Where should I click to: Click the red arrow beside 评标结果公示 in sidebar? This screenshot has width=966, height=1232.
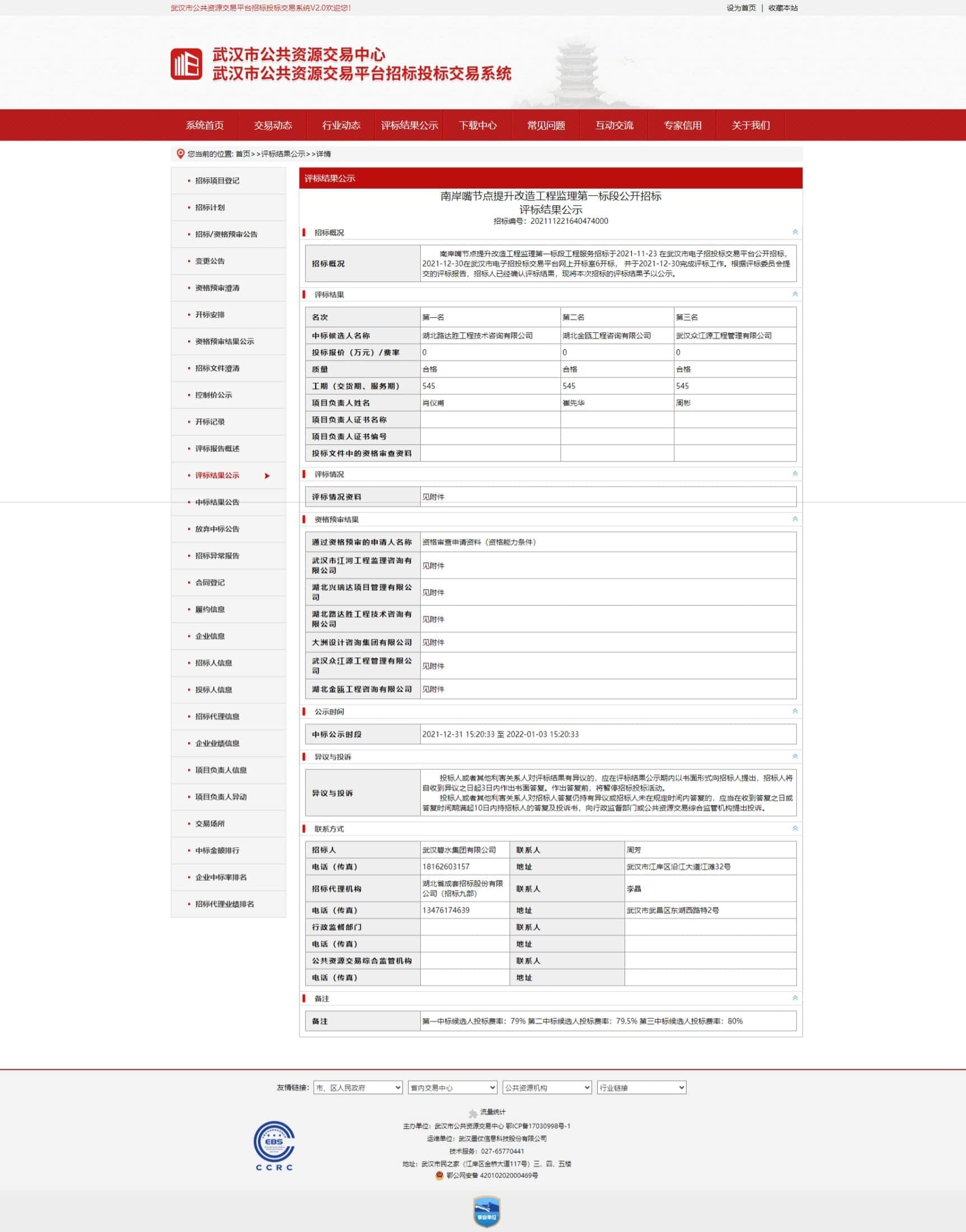point(267,476)
